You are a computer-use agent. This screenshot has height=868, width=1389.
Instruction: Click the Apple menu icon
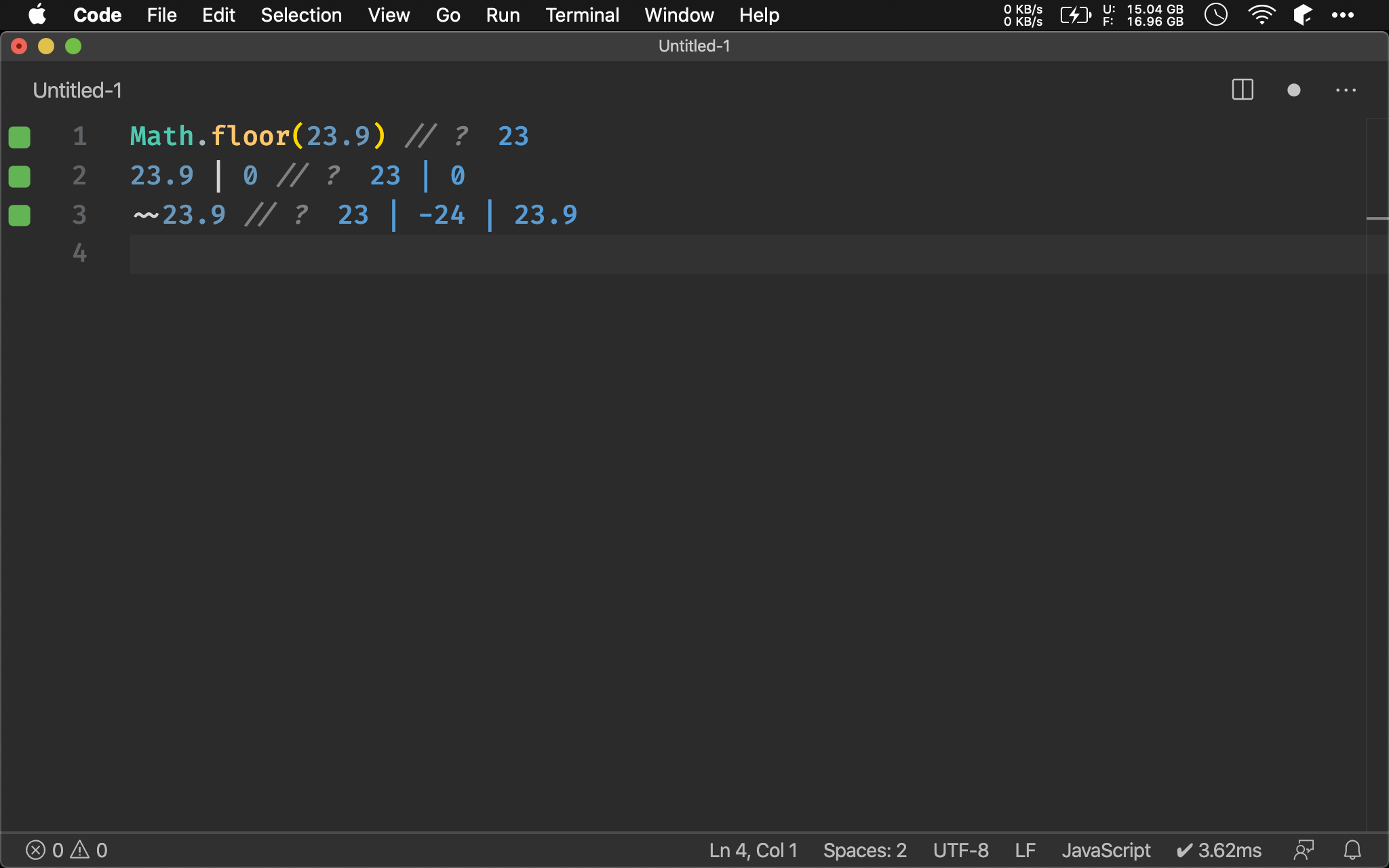pyautogui.click(x=37, y=15)
